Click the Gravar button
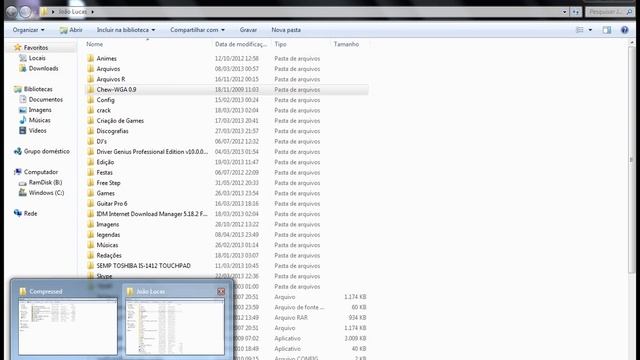The width and height of the screenshot is (640, 360). pyautogui.click(x=248, y=30)
